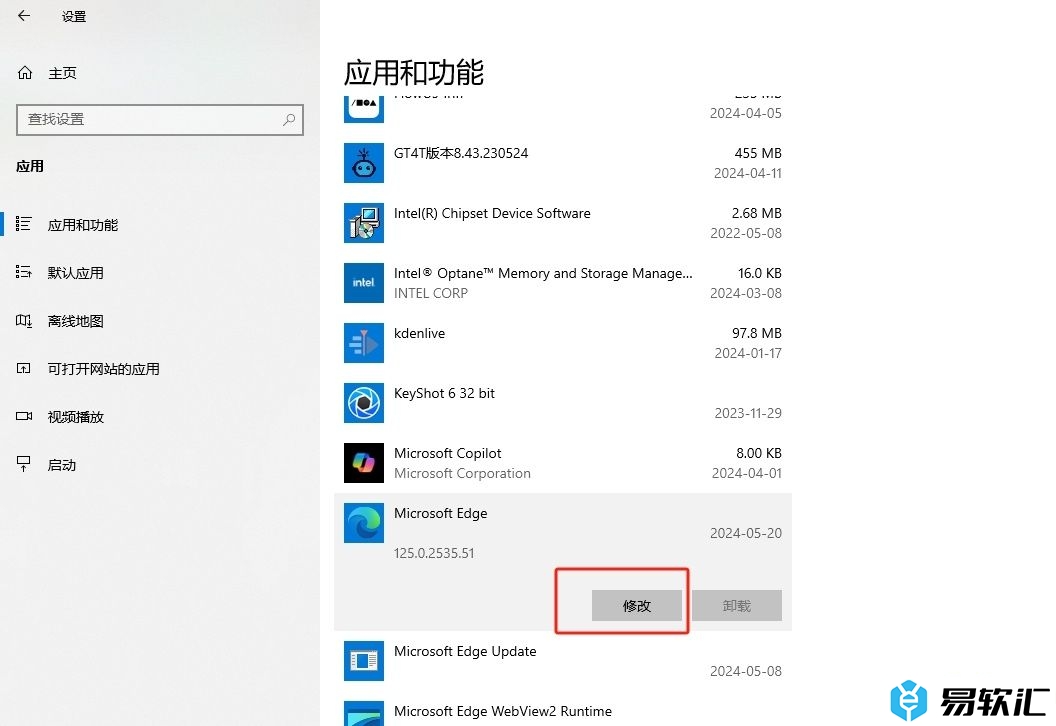Click the 2022-05-08 install date
The width and height of the screenshot is (1056, 726).
[746, 234]
